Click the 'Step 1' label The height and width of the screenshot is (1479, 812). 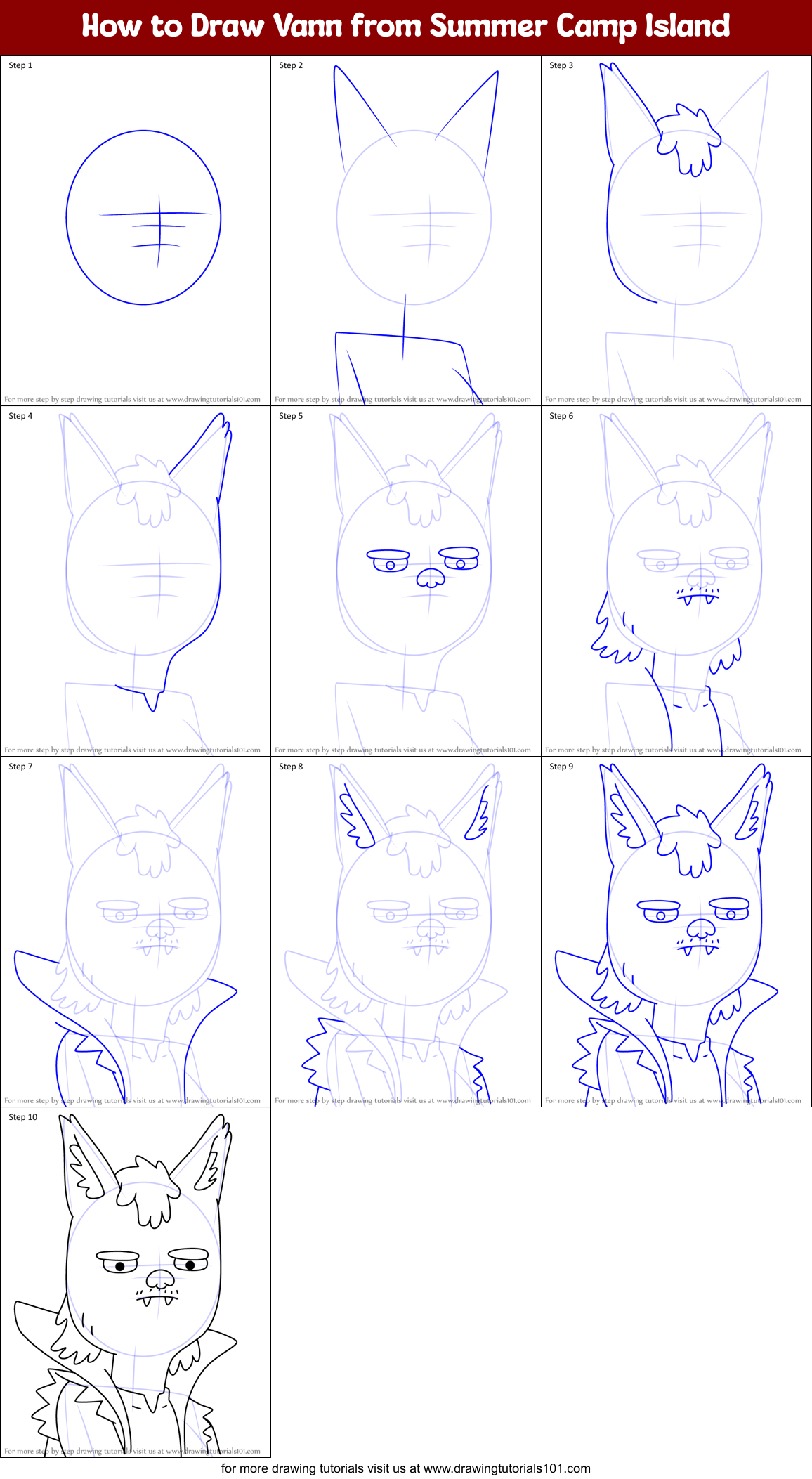coord(20,65)
